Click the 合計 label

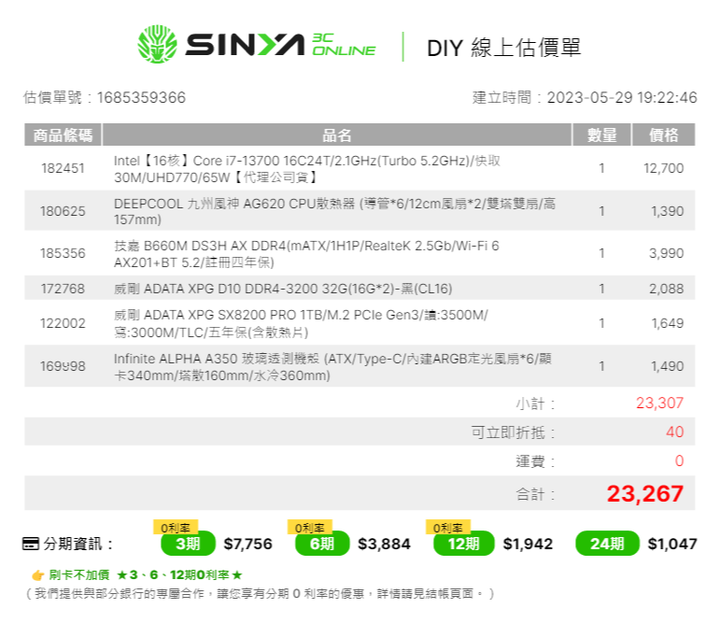point(535,495)
